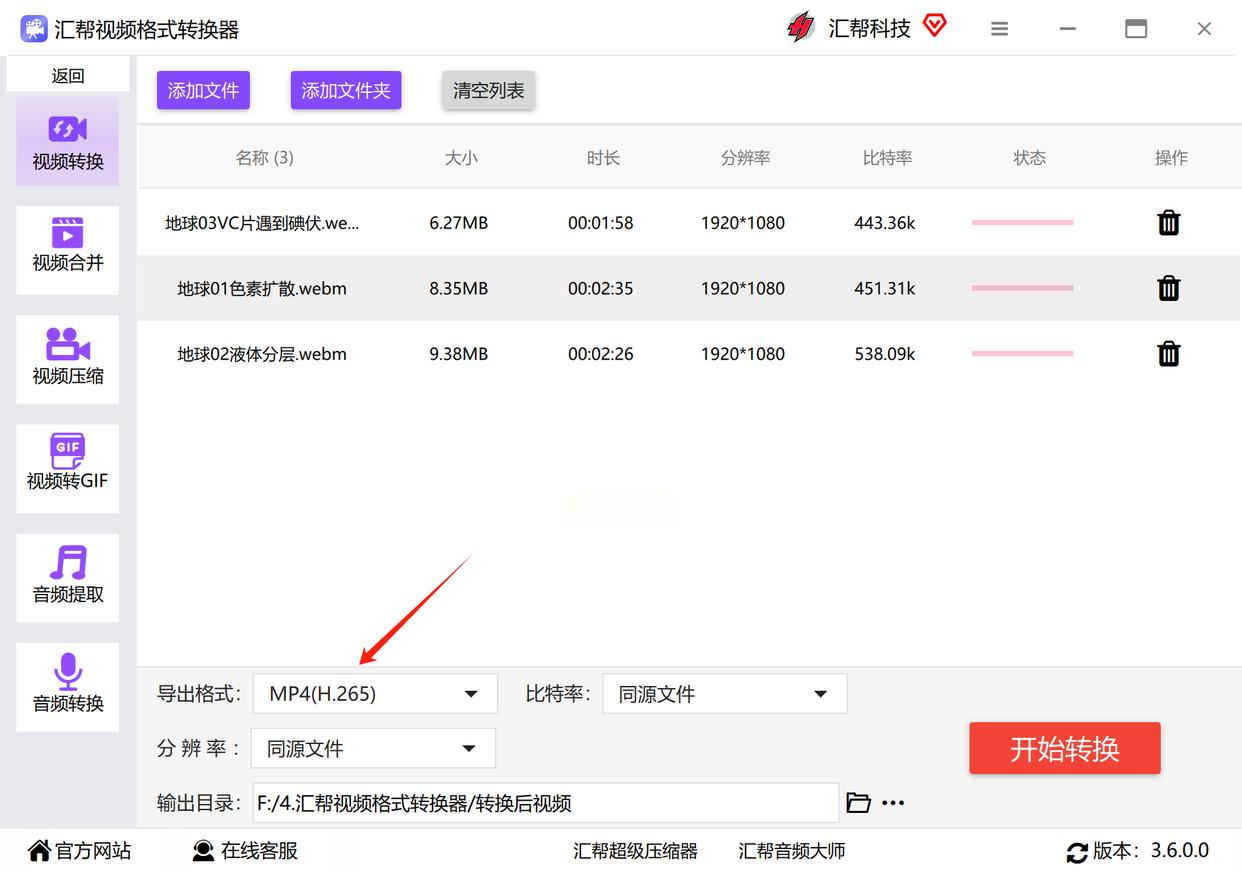Viewport: 1242px width, 873px height.
Task: Click the 时长 column header
Action: [603, 158]
